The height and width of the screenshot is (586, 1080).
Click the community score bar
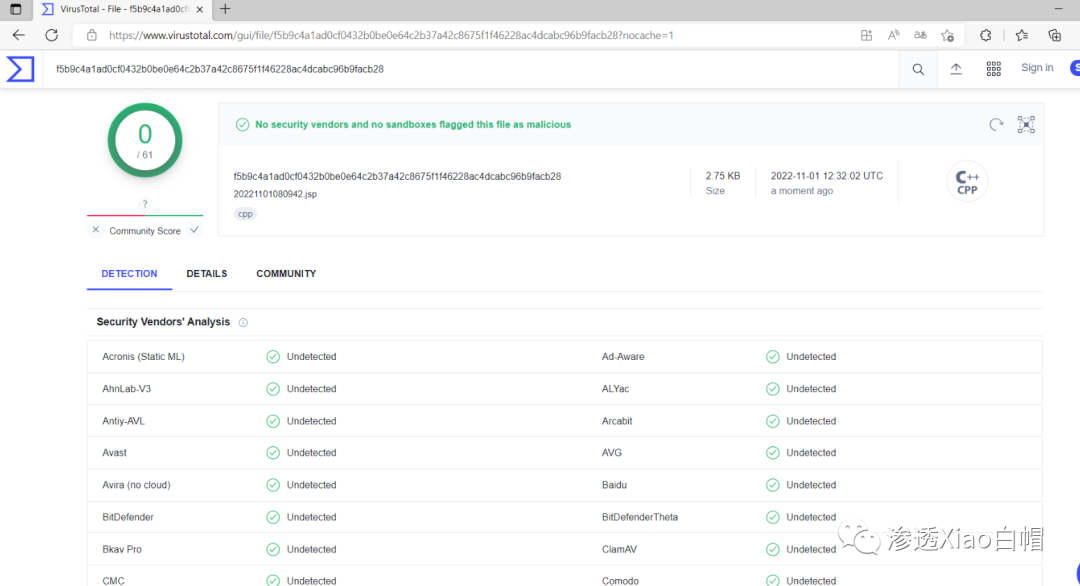145,215
